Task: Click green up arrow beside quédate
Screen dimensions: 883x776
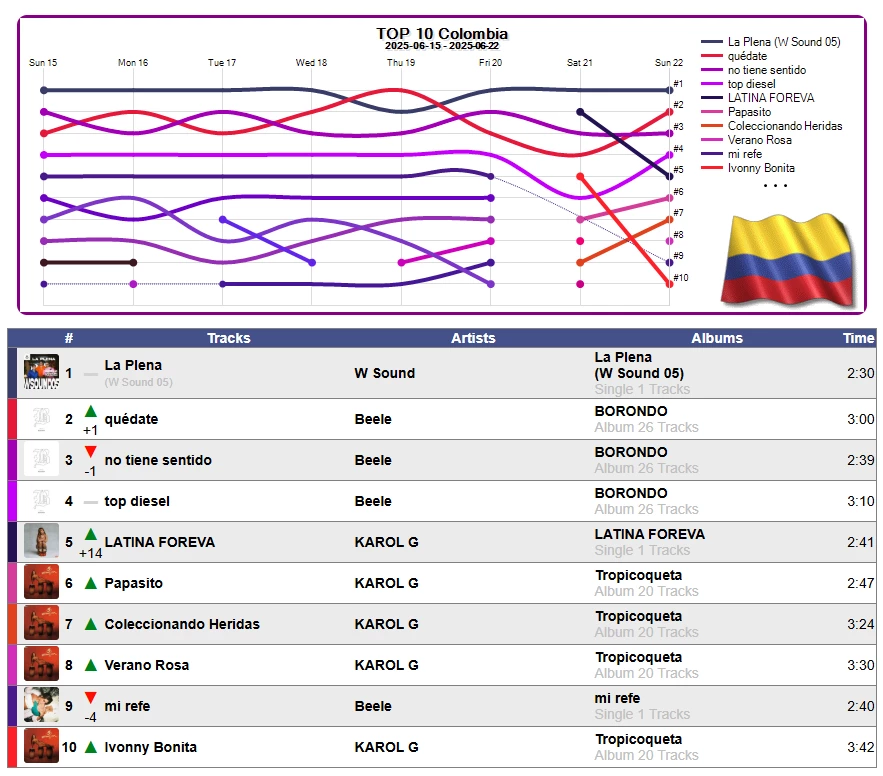Action: pyautogui.click(x=90, y=412)
